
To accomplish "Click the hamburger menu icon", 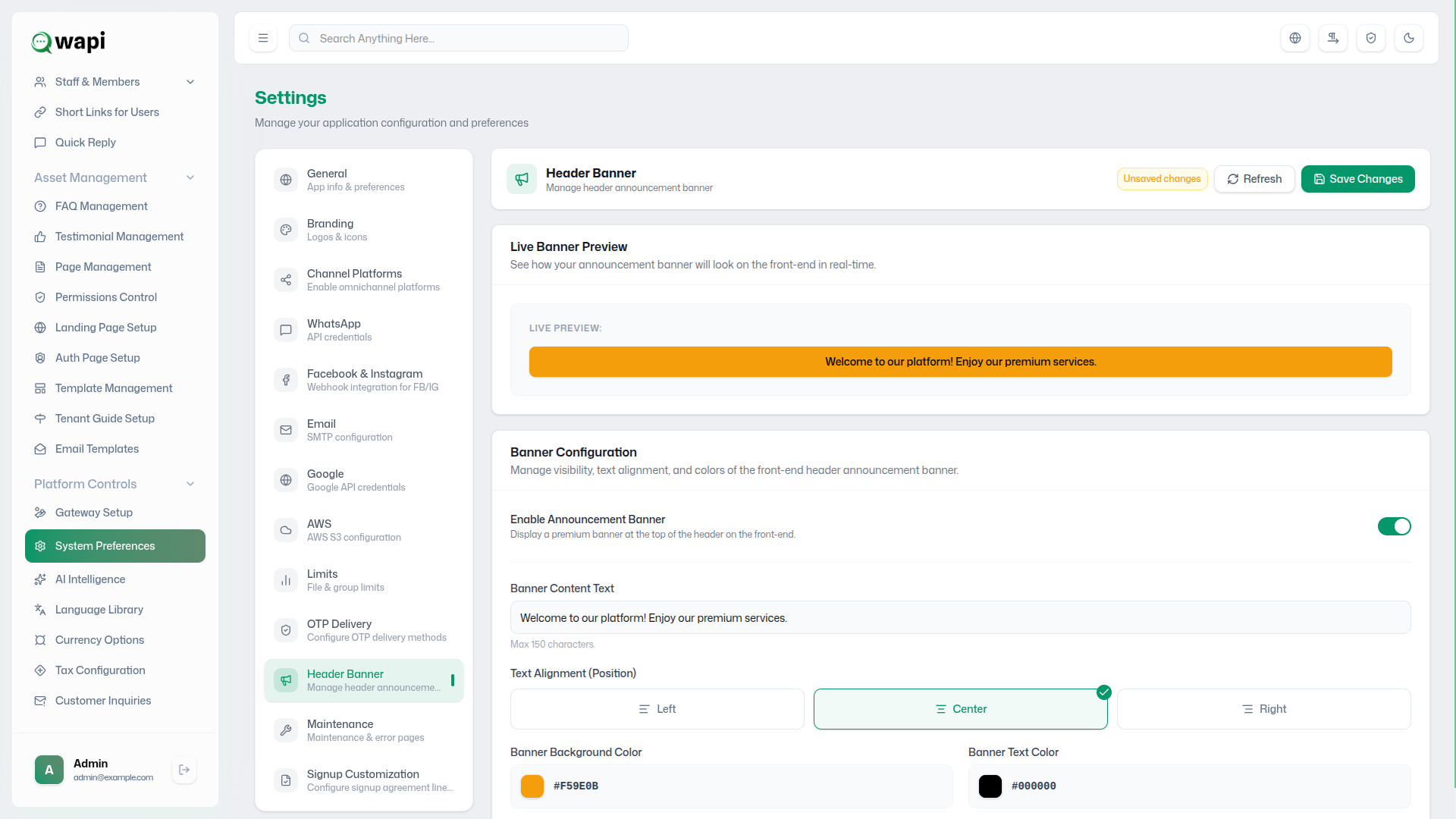I will 263,38.
